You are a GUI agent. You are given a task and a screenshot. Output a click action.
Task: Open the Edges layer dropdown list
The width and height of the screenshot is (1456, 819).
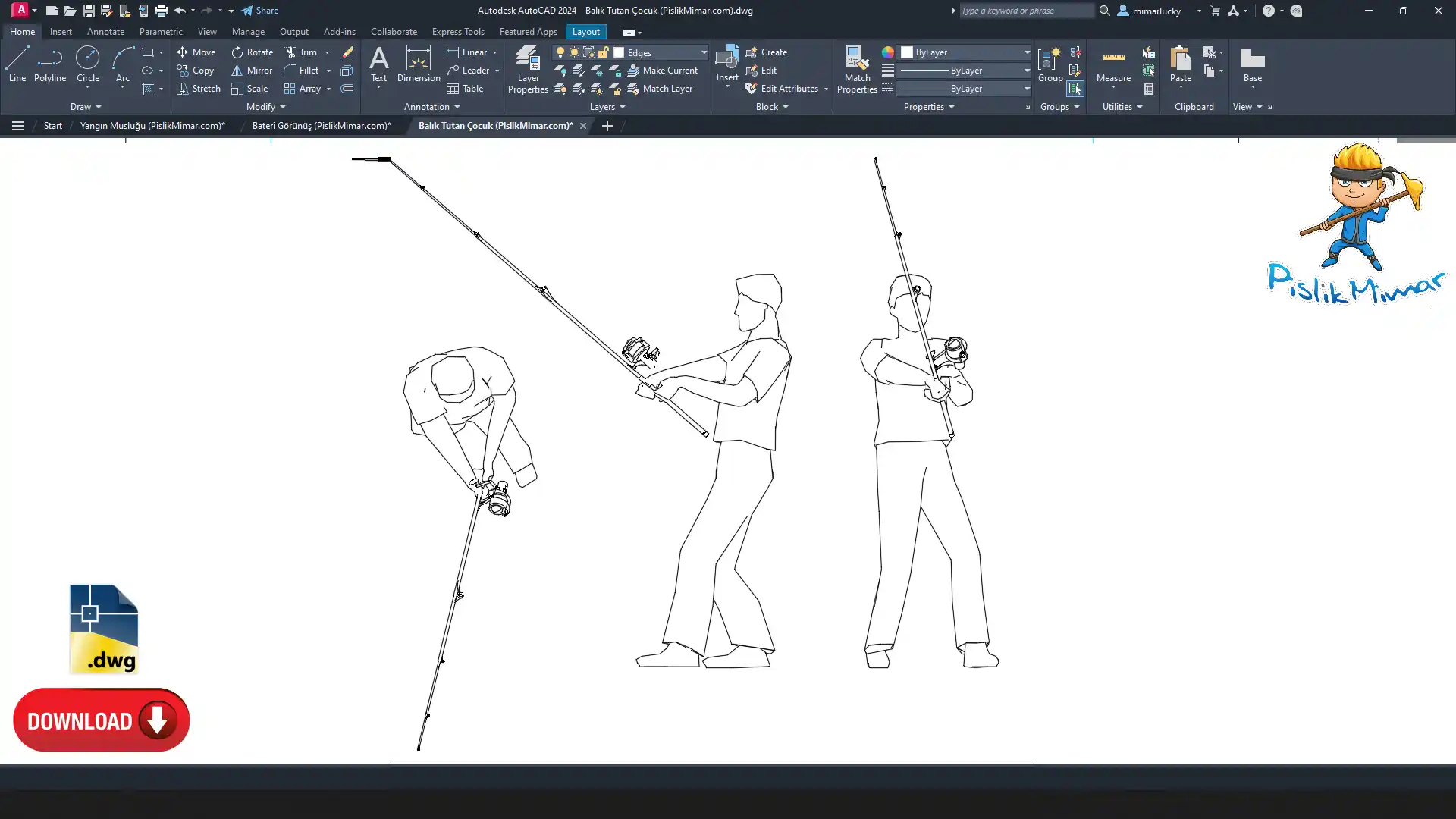(703, 52)
